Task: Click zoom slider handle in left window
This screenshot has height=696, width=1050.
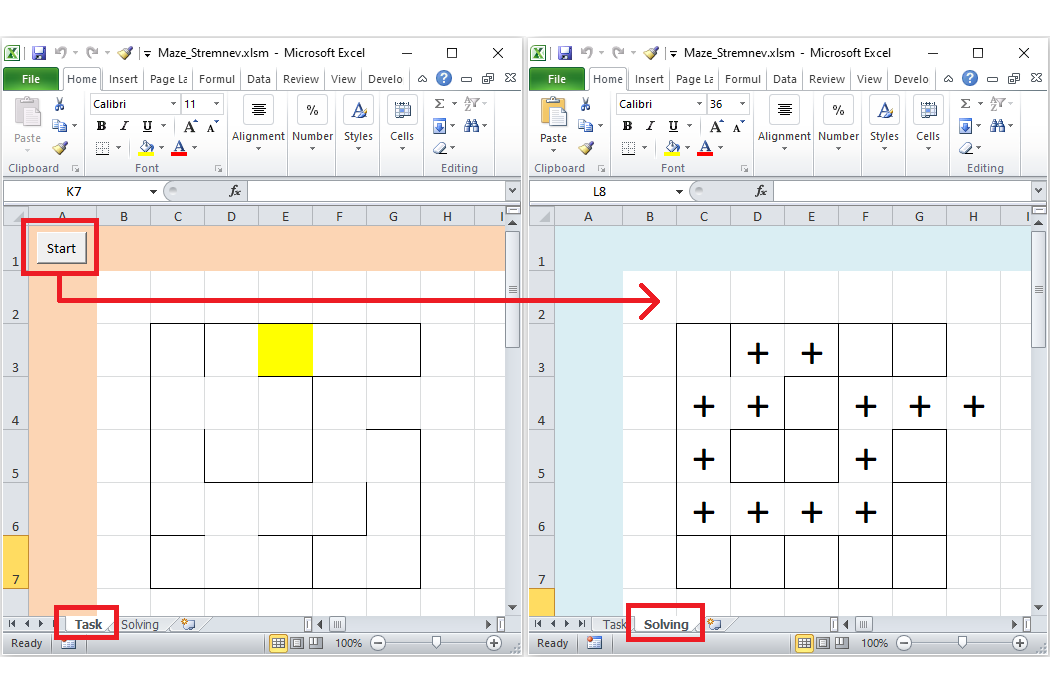Action: [437, 643]
